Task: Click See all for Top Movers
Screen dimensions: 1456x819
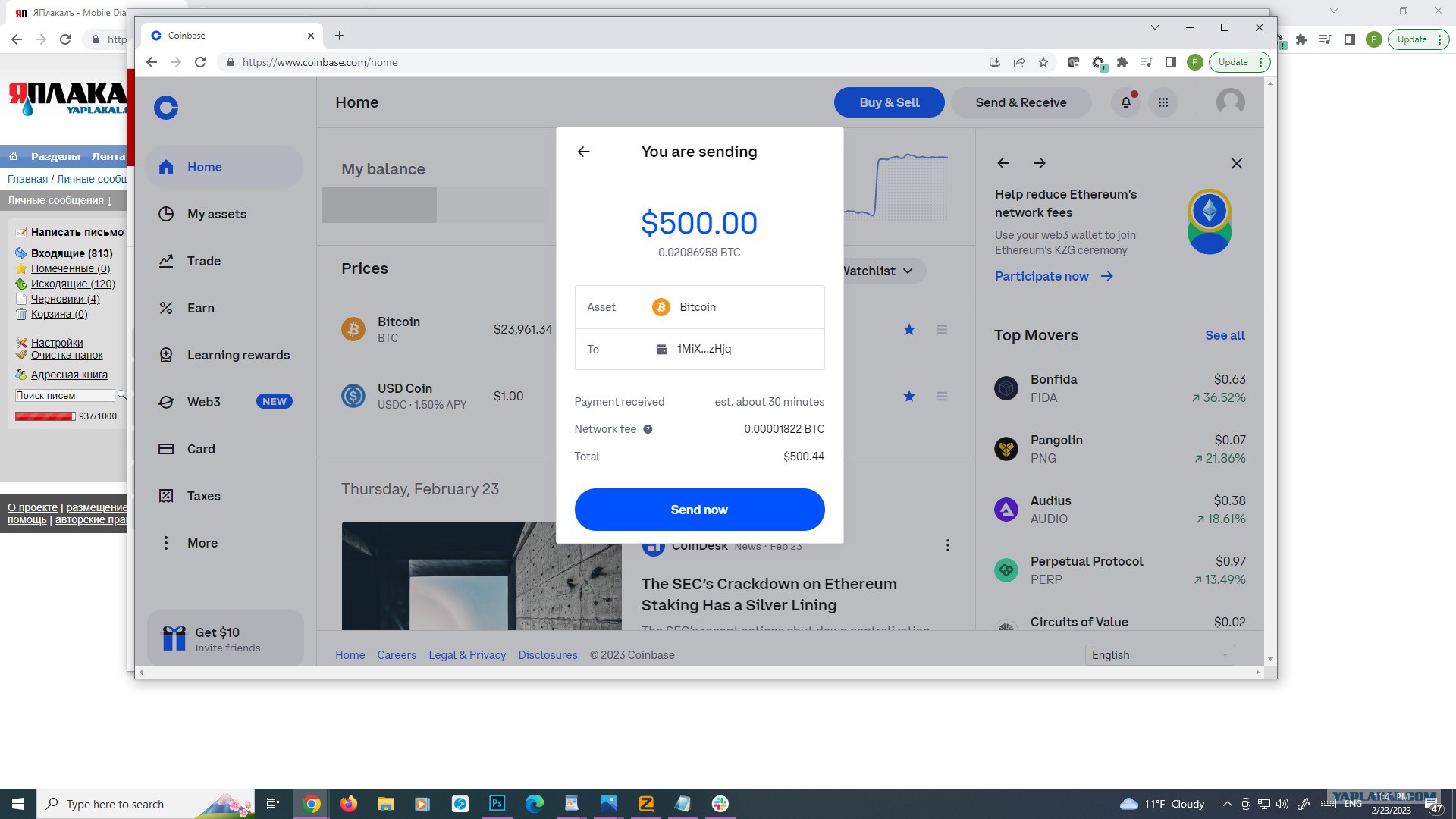Action: pyautogui.click(x=1225, y=335)
